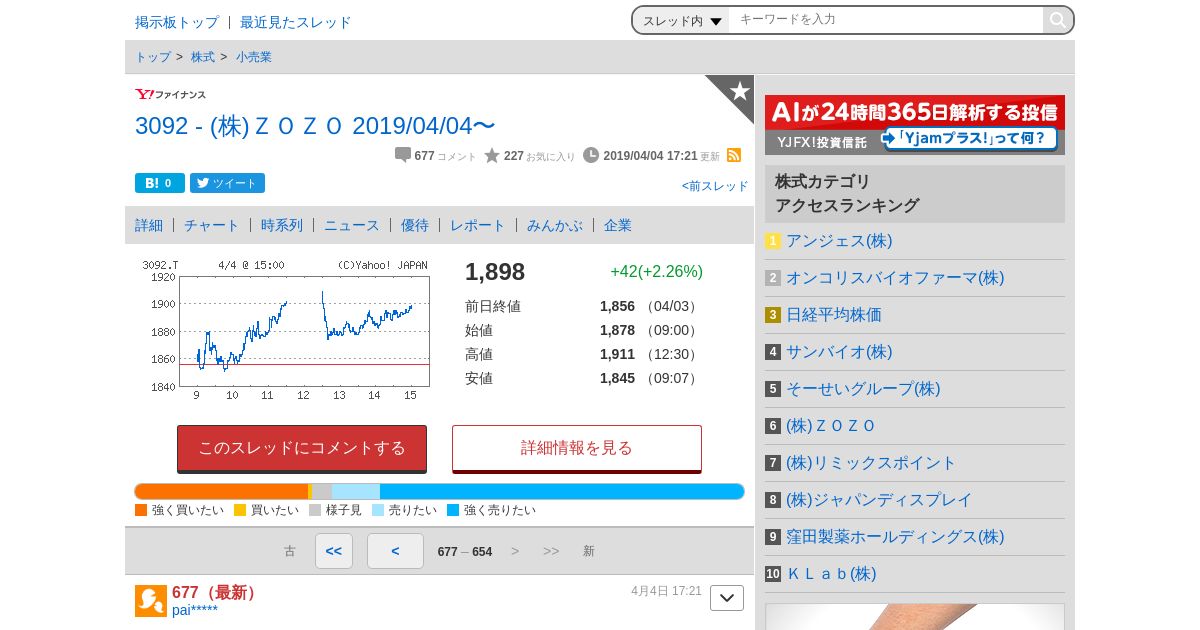The width and height of the screenshot is (1200, 630).
Task: Open 最近見たスレッド link
Action: coord(296,22)
